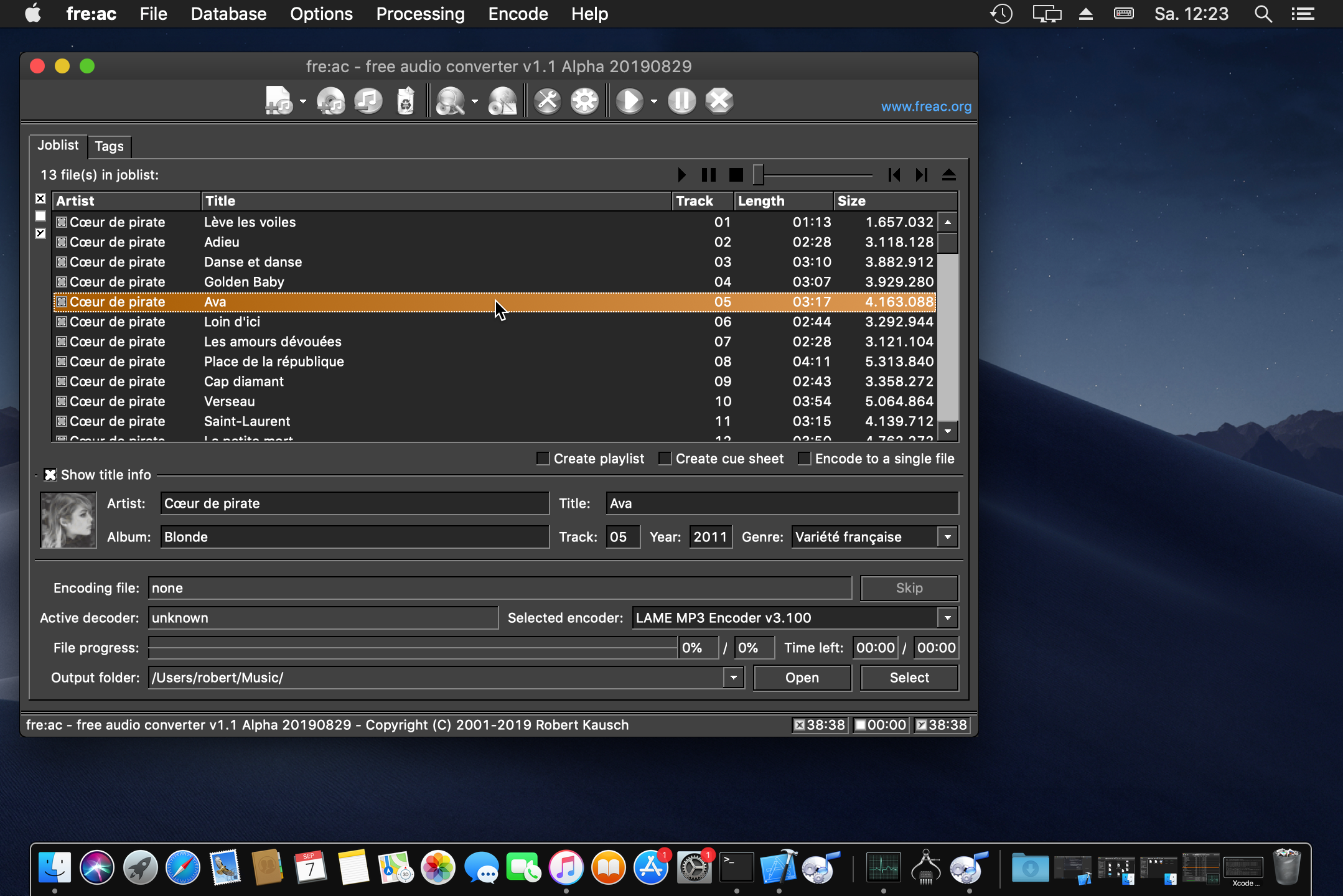The height and width of the screenshot is (896, 1343).
Task: Toggle checkbox for track Golden Baby
Action: [x=62, y=282]
